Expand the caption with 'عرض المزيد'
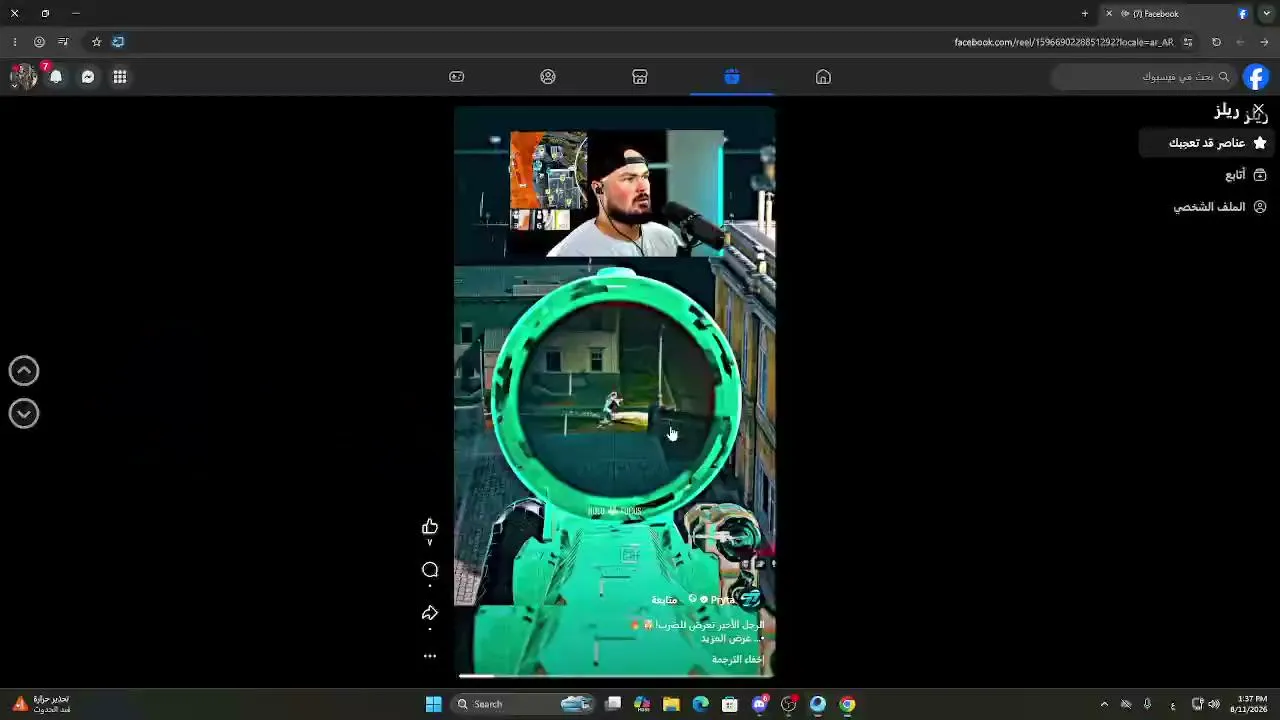Screen dimensions: 1280x720 (726, 638)
